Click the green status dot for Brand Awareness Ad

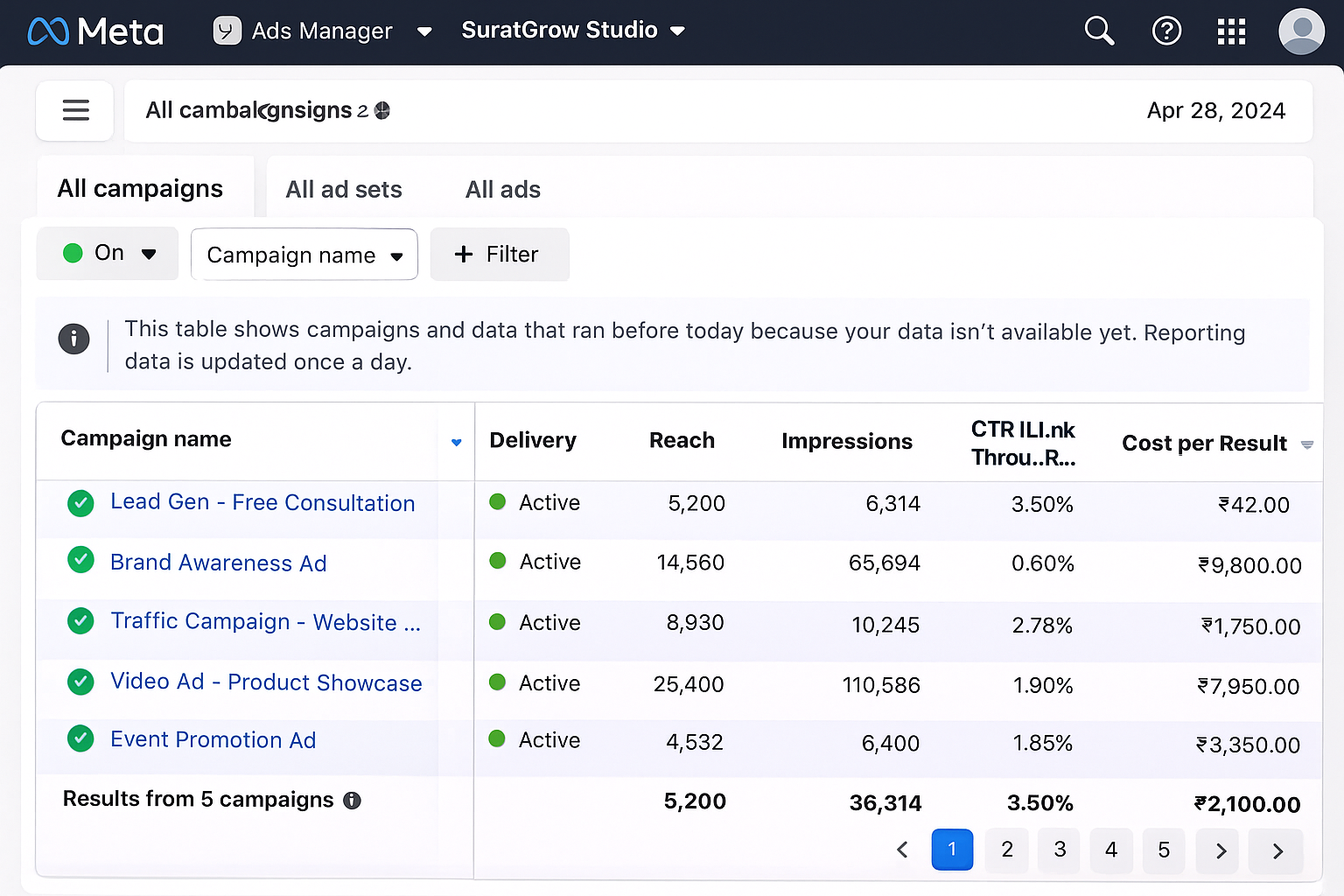(497, 563)
